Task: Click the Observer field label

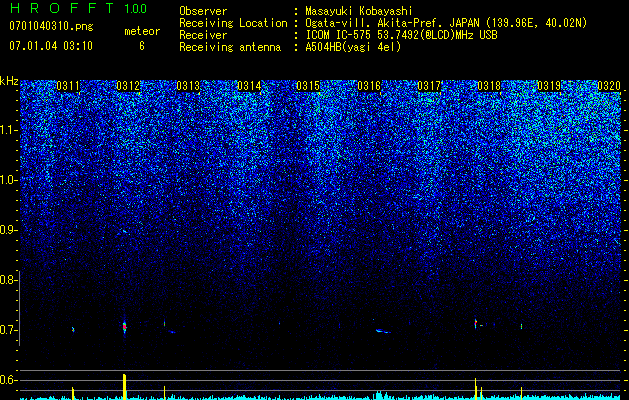Action: point(203,11)
